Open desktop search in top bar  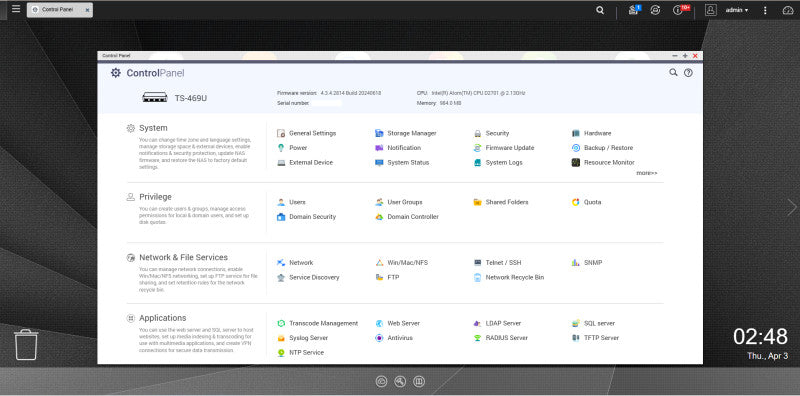click(600, 10)
